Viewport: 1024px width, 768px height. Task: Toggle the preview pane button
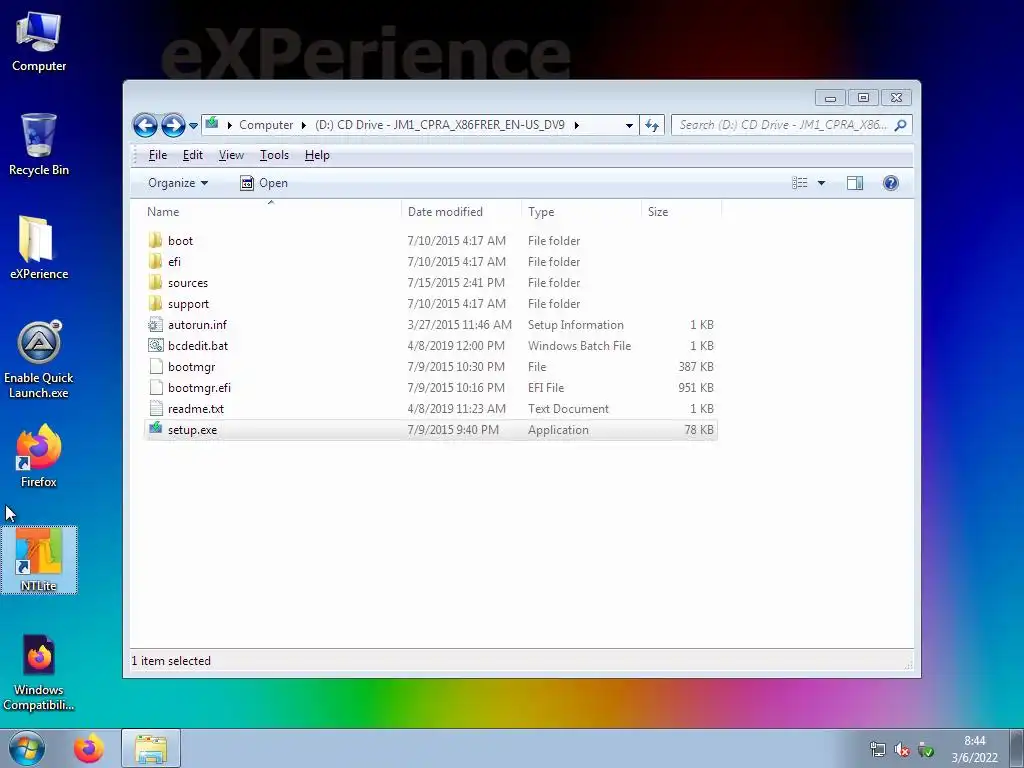(855, 183)
